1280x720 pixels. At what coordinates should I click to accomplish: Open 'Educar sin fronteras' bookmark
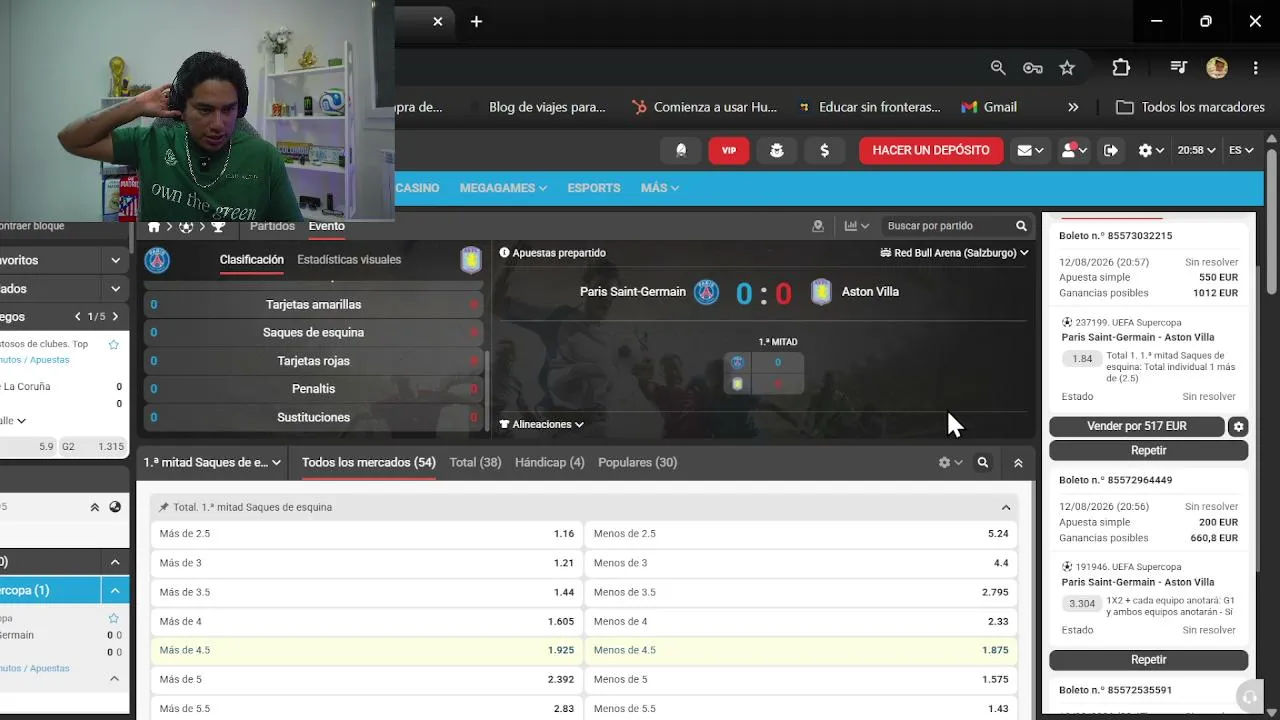point(869,107)
